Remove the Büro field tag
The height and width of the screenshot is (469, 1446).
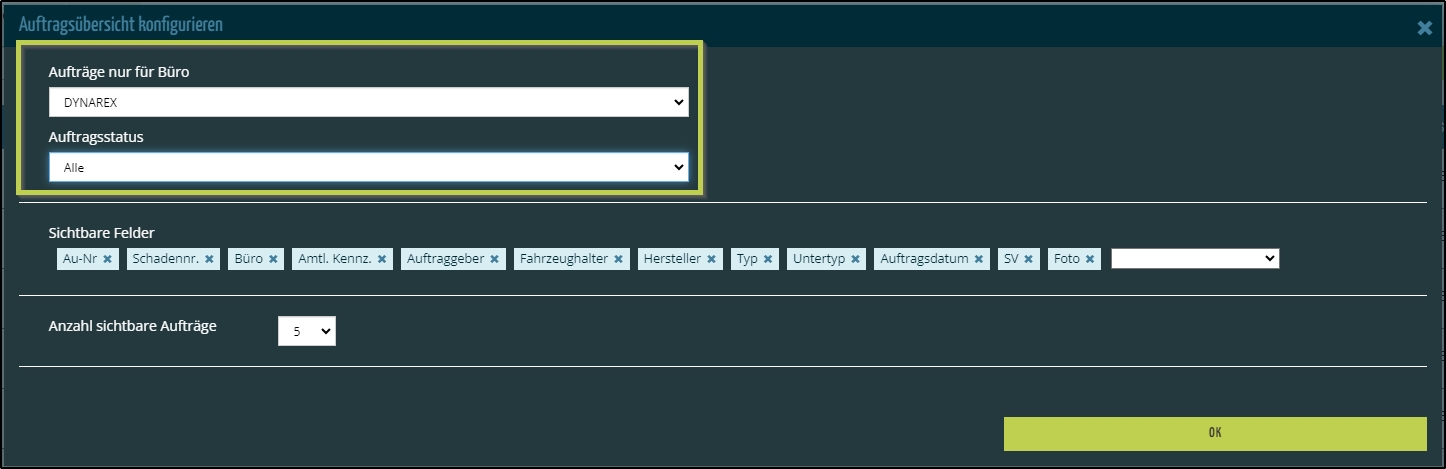tap(273, 259)
